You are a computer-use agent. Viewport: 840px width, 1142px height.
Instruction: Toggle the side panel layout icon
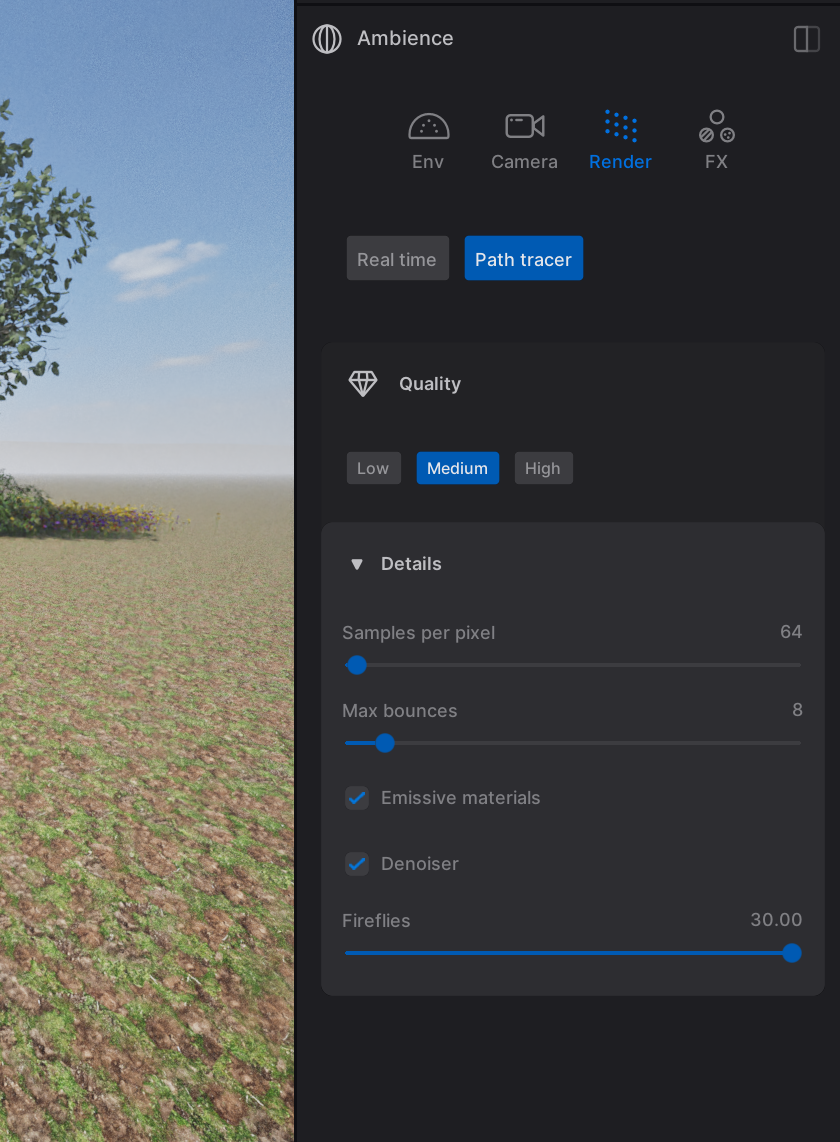(x=806, y=39)
